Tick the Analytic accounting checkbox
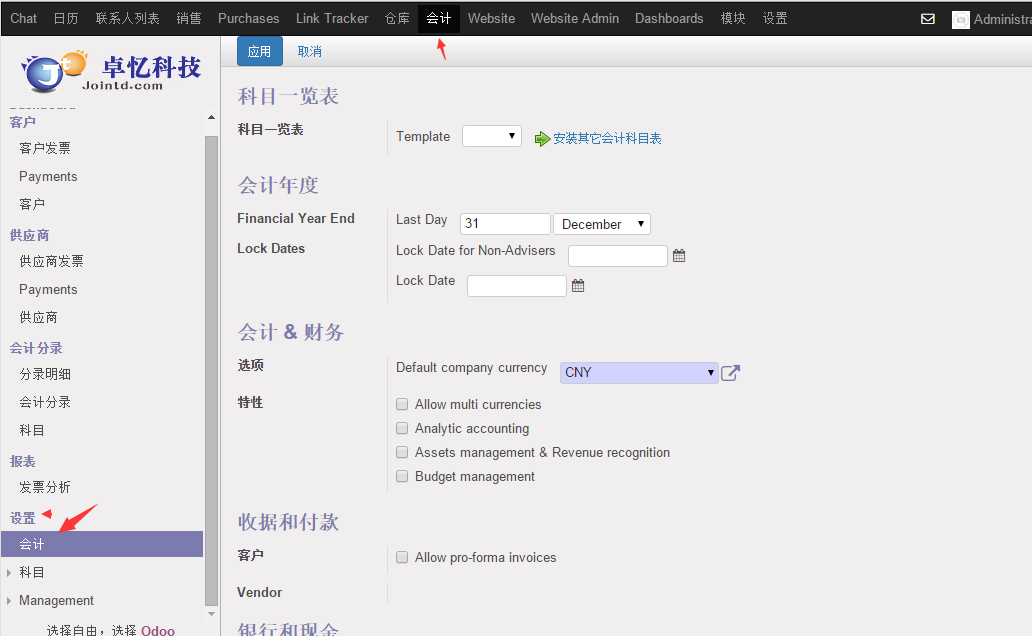 pos(402,429)
